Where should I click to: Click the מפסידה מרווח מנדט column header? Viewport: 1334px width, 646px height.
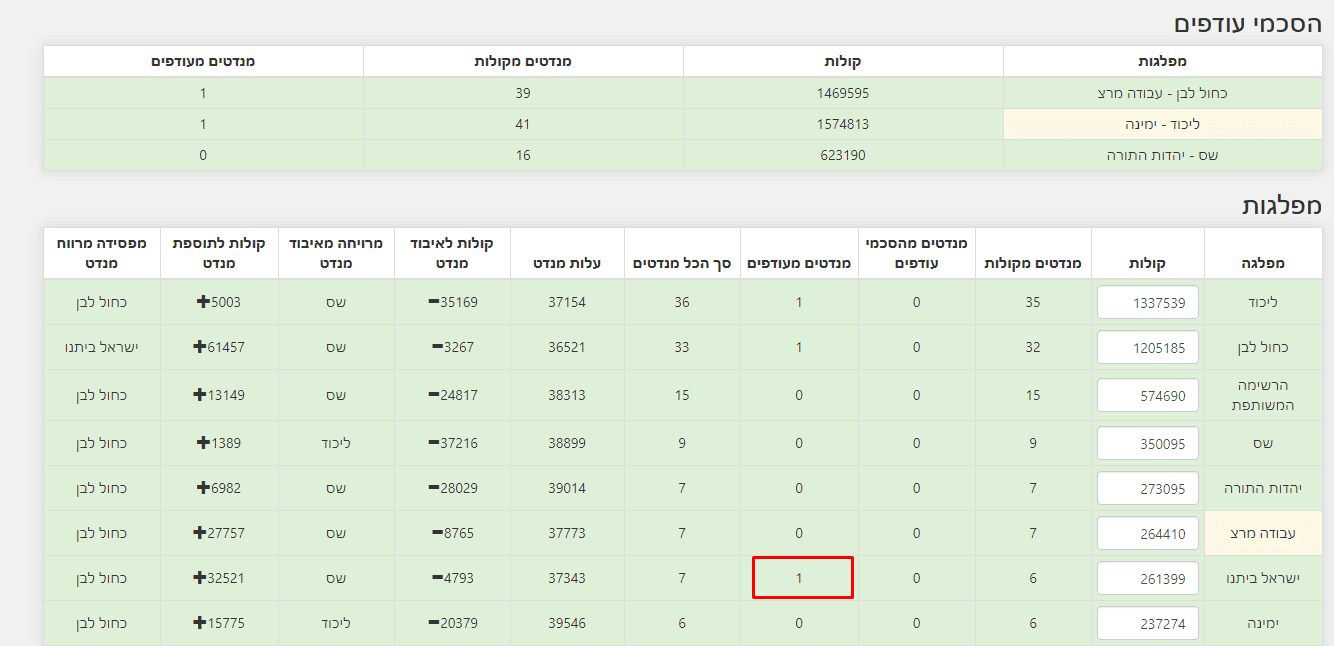click(x=102, y=253)
